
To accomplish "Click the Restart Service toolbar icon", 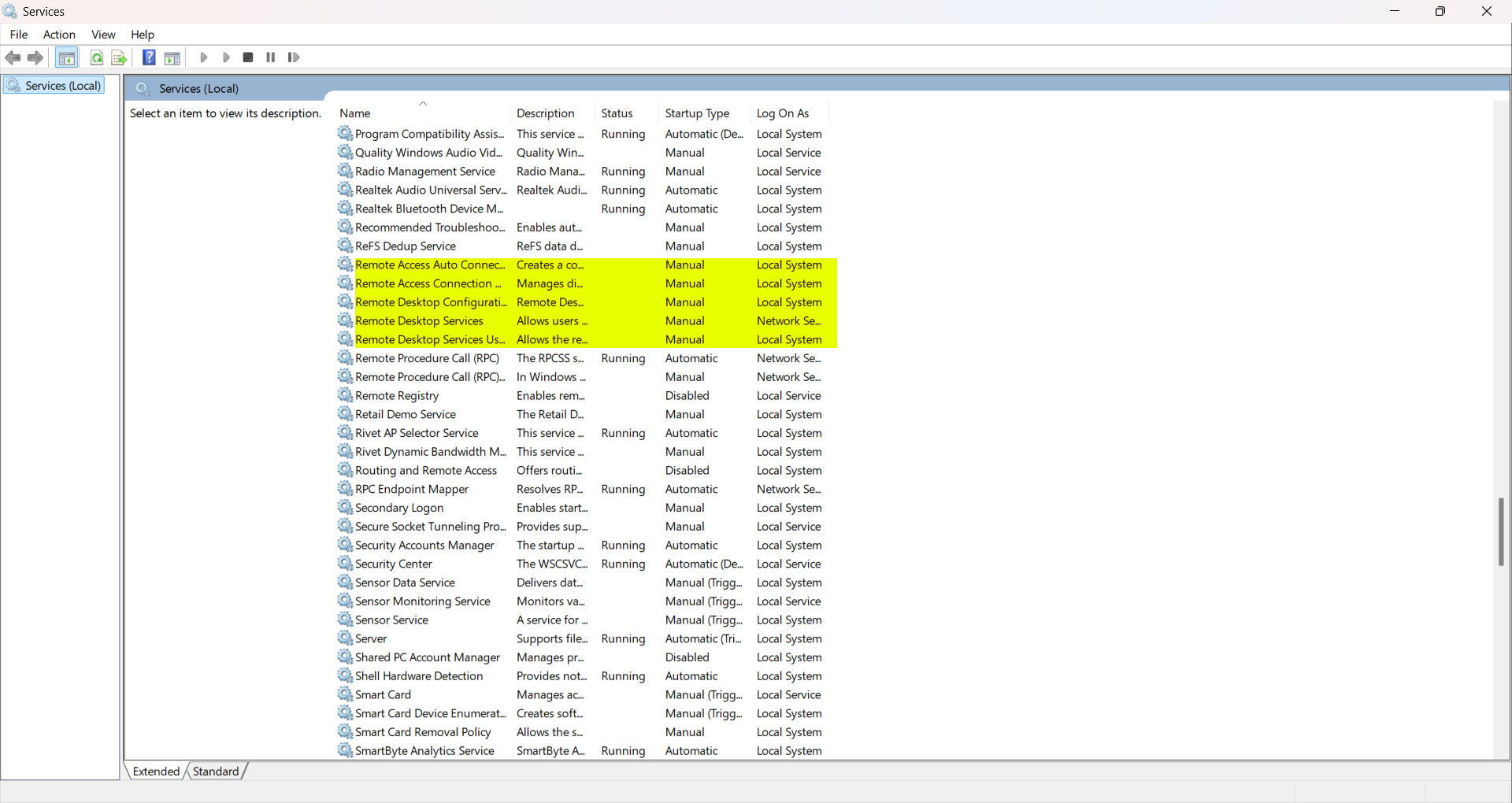I will coord(294,57).
